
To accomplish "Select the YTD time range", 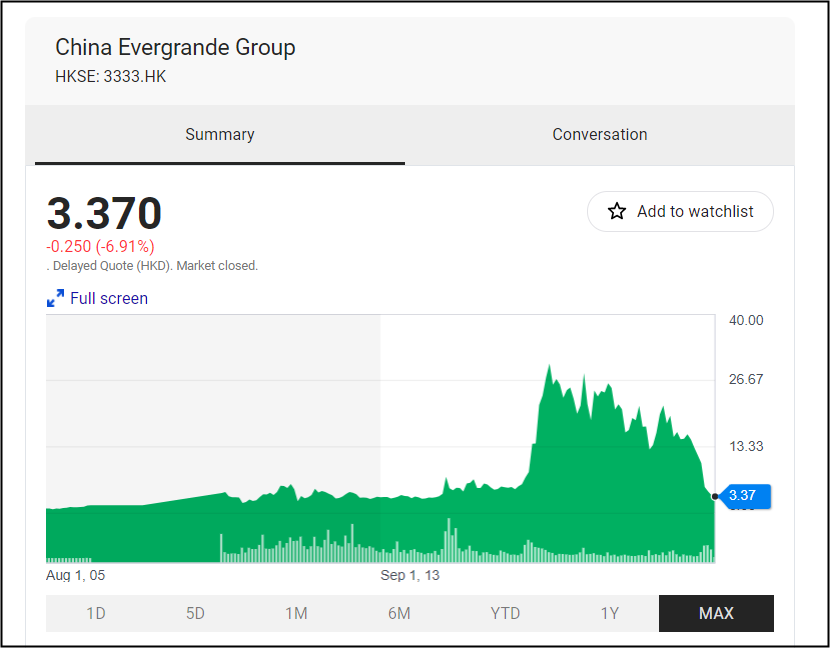I will click(x=505, y=613).
